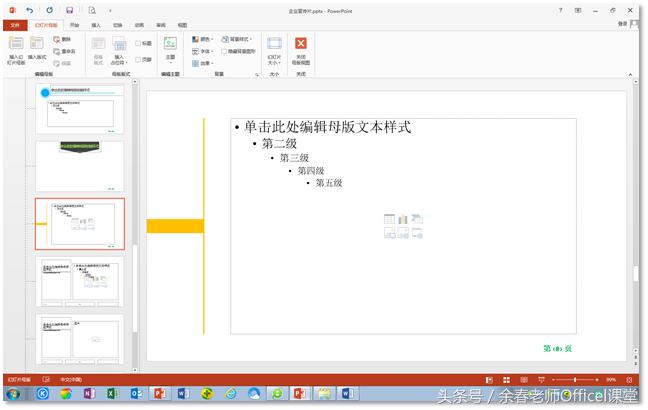Select the layout thumbnail with dark banner title
Viewport: 648px width, 410px height.
coord(80,166)
